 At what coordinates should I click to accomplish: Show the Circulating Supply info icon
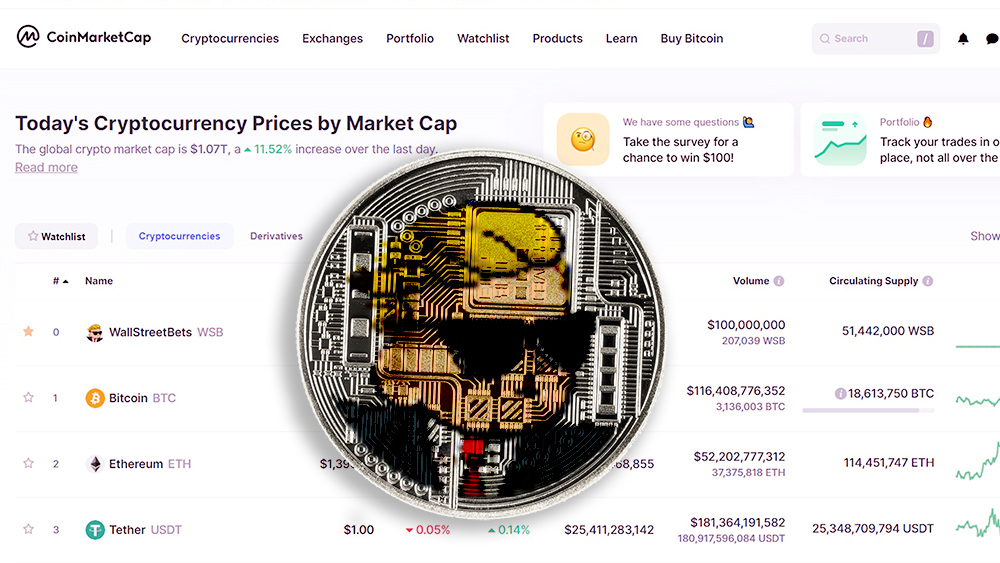928,281
